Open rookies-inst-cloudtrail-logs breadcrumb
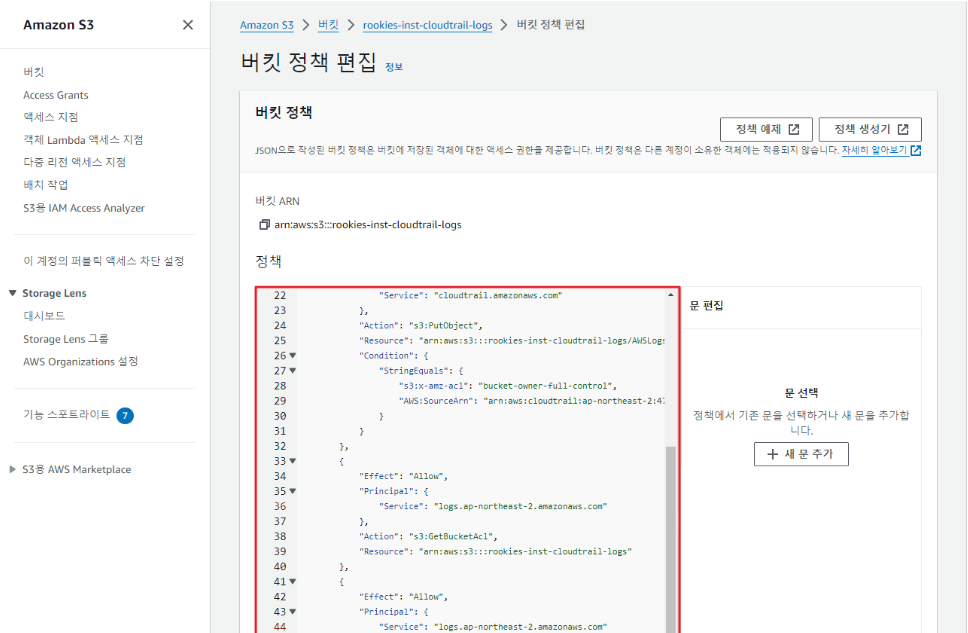Image resolution: width=968 pixels, height=633 pixels. point(427,25)
